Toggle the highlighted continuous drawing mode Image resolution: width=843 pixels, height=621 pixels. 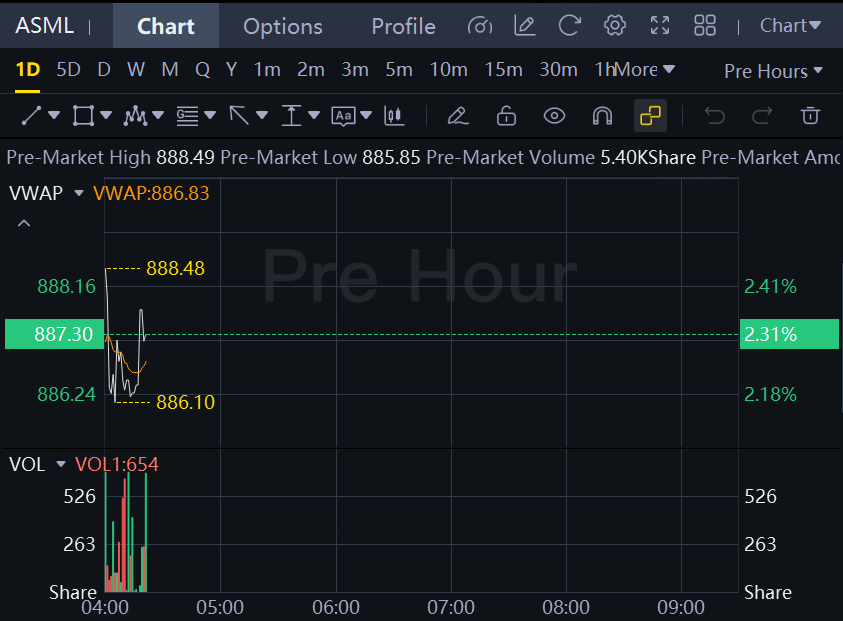(651, 116)
